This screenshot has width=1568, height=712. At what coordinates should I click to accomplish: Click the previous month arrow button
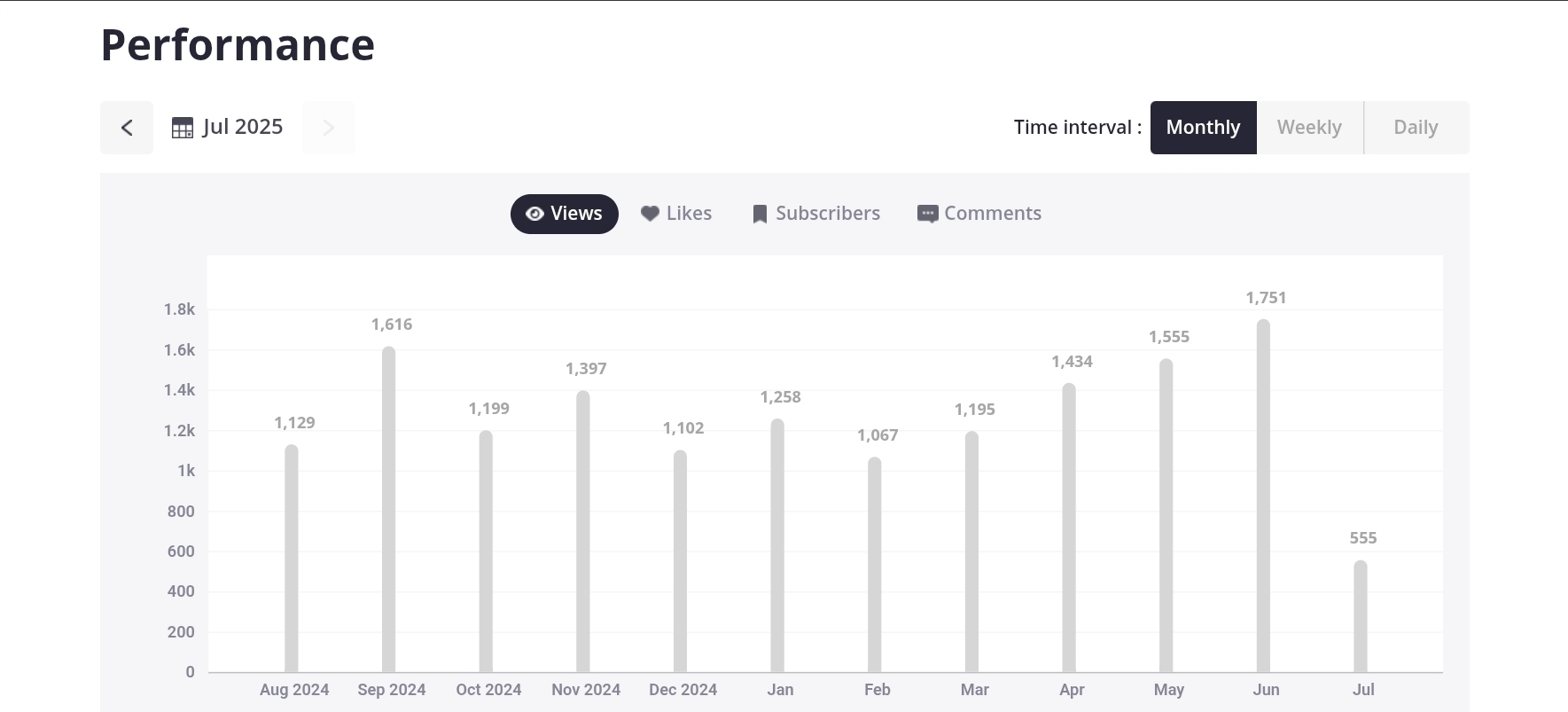tap(127, 128)
